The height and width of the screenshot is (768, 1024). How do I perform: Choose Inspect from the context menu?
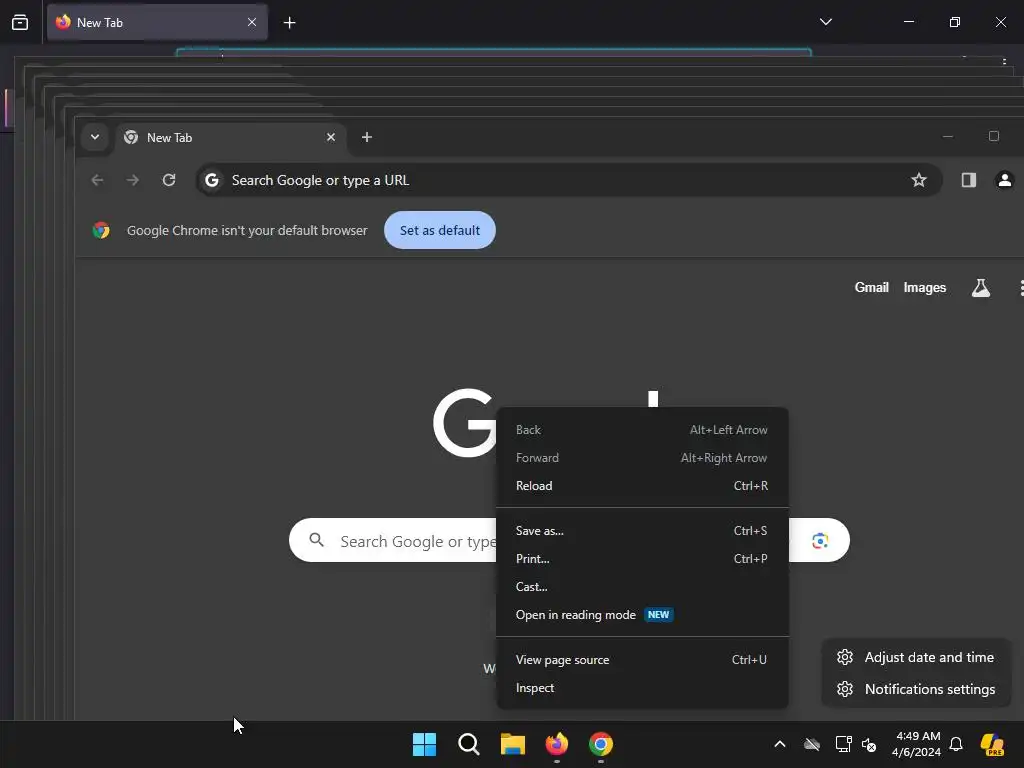[642, 688]
